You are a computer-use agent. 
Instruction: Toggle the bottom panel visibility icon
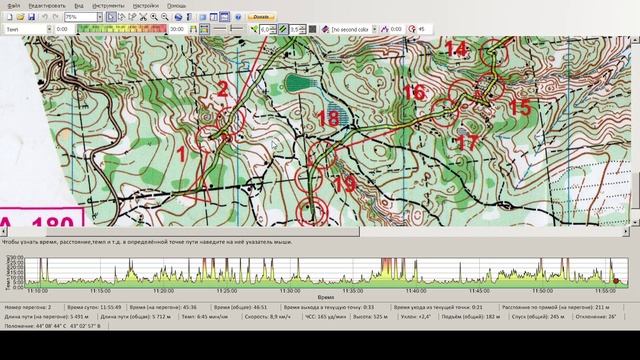point(224,17)
